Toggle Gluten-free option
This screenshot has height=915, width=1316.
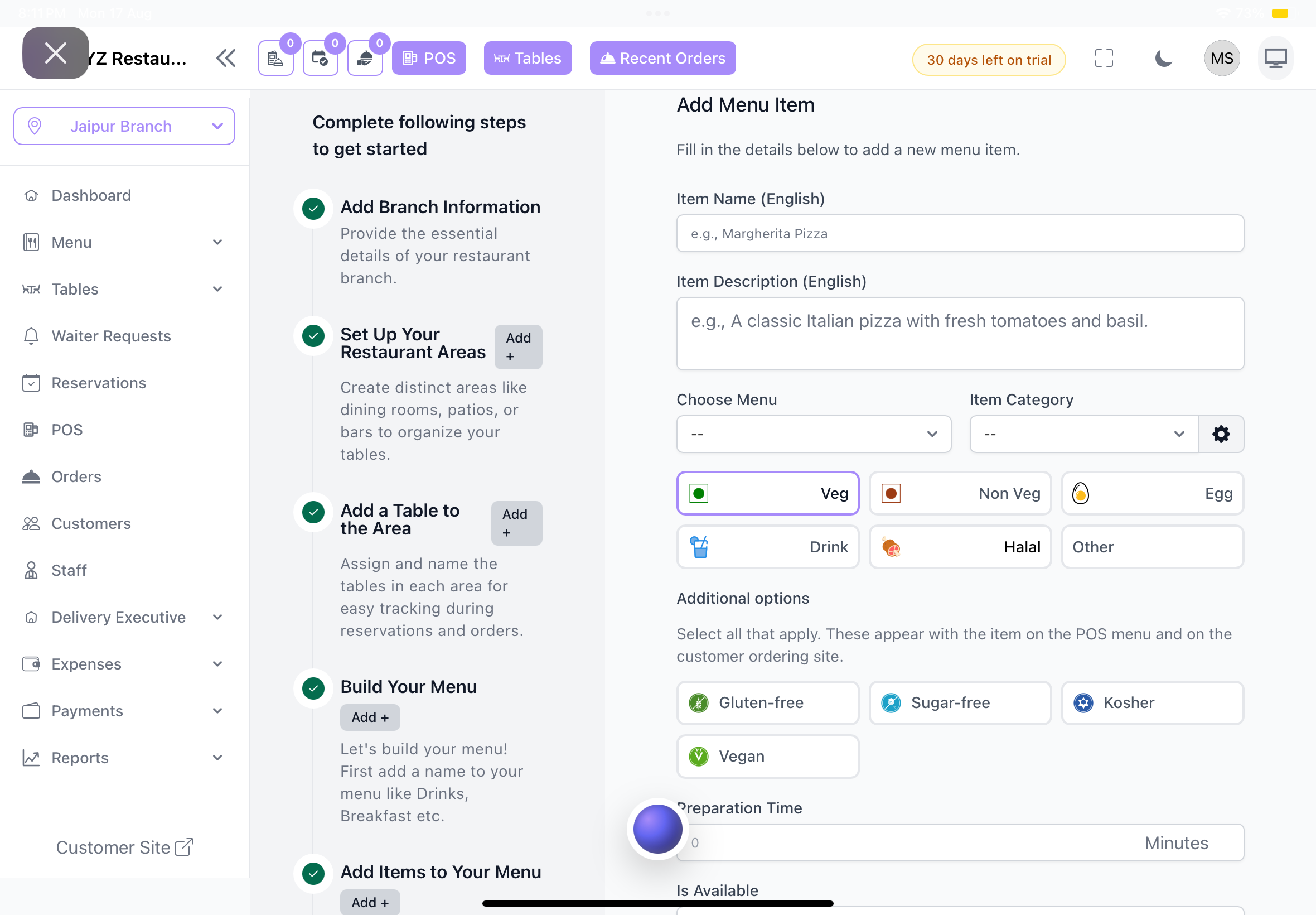click(768, 703)
